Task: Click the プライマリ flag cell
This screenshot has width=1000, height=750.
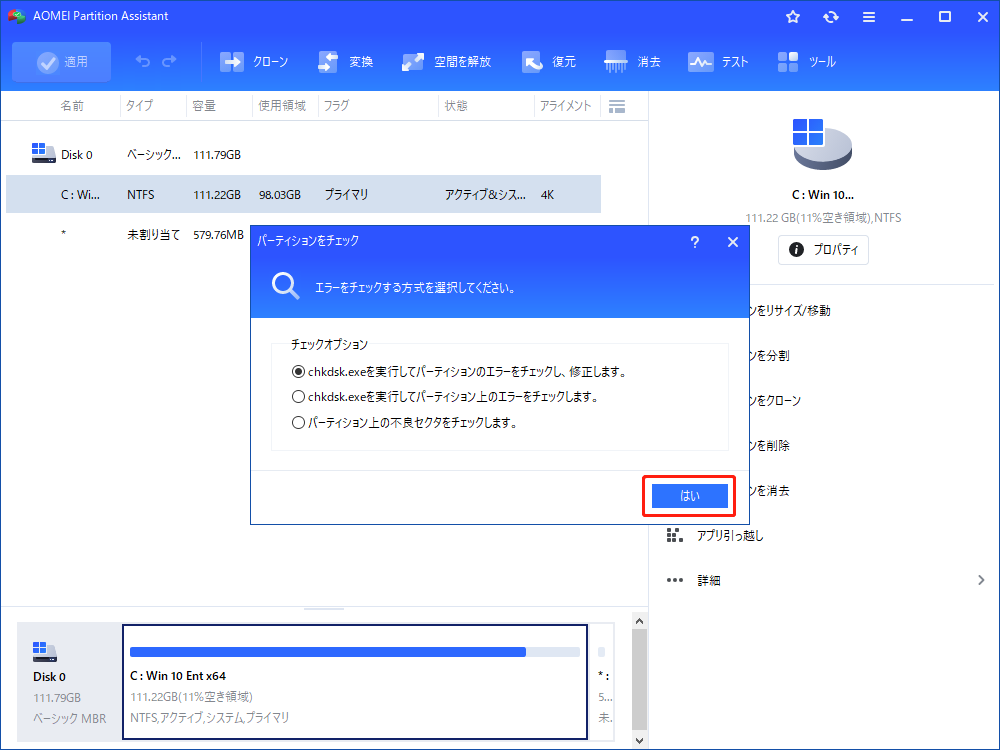Action: 346,195
